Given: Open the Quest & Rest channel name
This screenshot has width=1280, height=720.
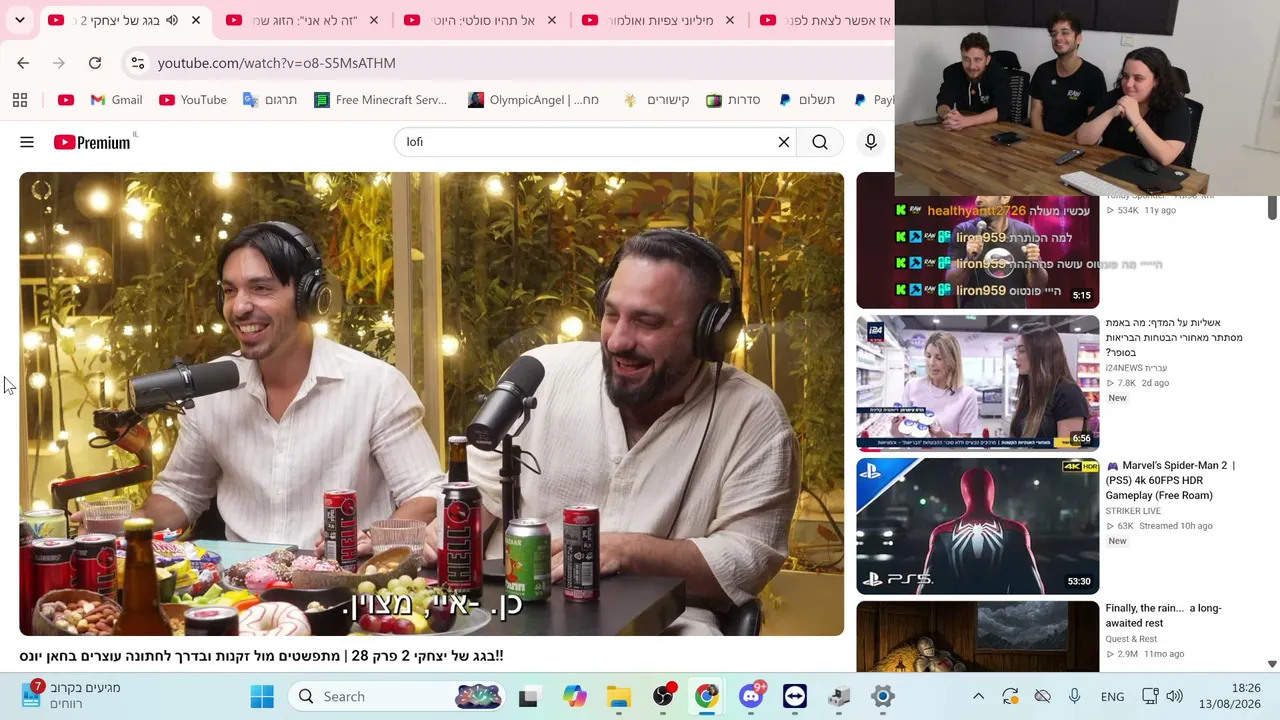Looking at the screenshot, I should coord(1131,639).
